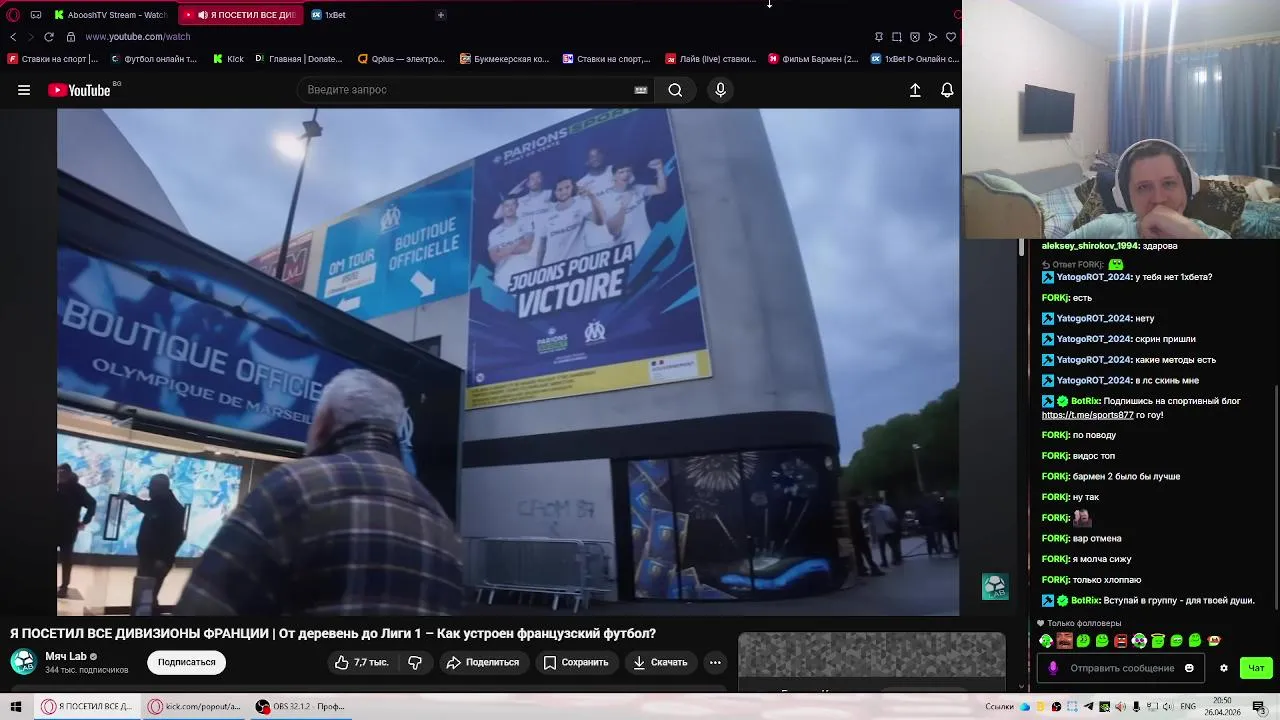The width and height of the screenshot is (1280, 720).
Task: Dislike the video with thumbs-down
Action: click(415, 662)
